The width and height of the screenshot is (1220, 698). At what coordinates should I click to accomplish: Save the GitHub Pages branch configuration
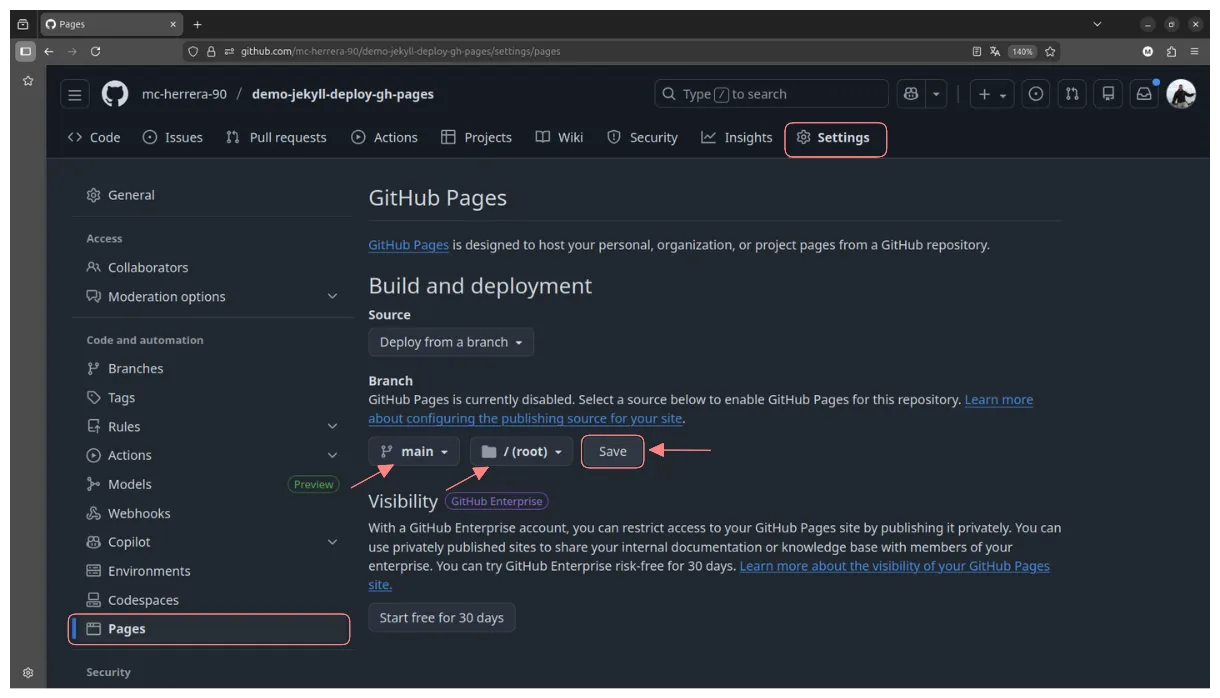click(611, 451)
